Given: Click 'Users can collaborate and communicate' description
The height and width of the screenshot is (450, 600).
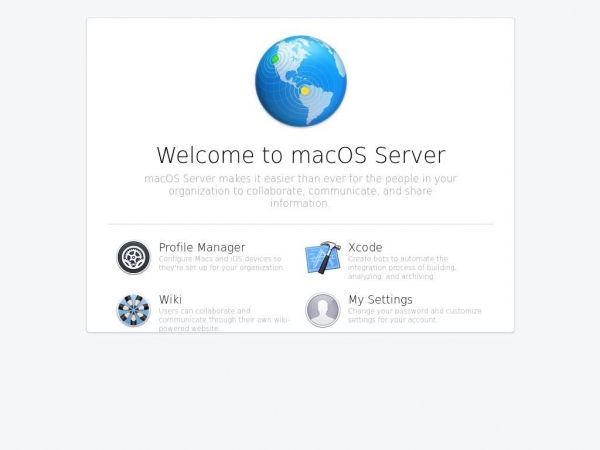Looking at the screenshot, I should point(224,320).
